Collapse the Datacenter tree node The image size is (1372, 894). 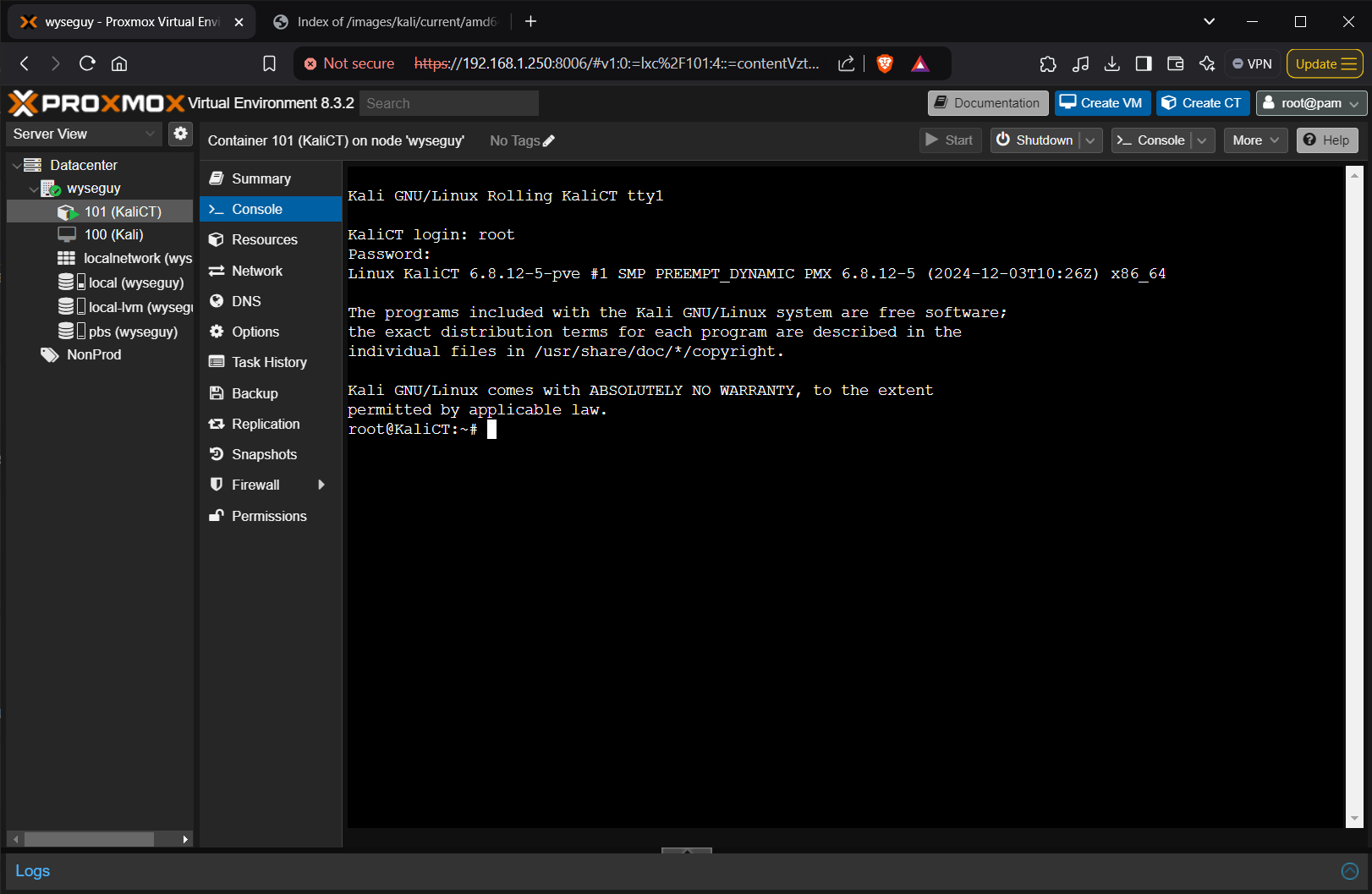pos(16,166)
